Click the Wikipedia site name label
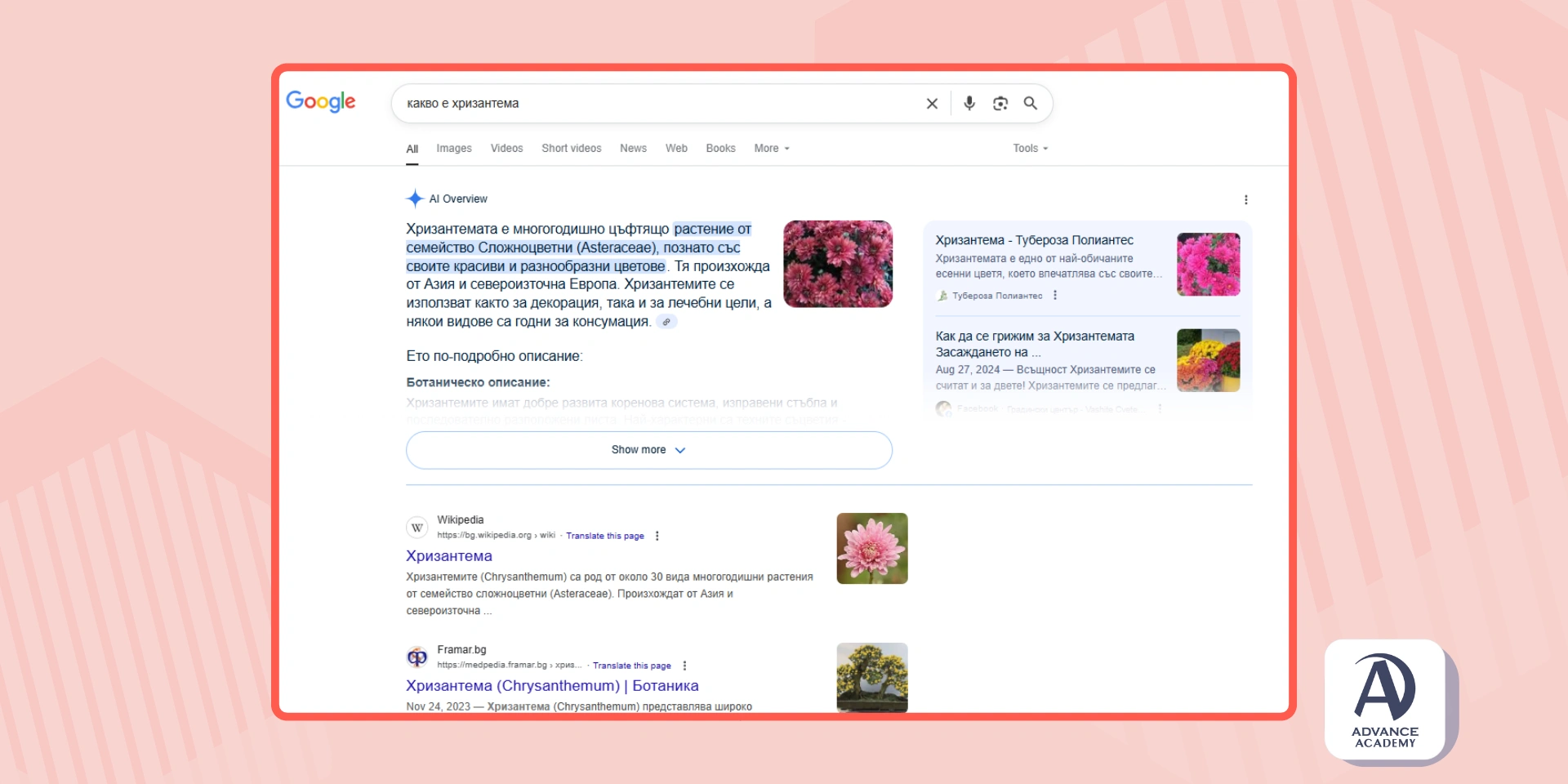Image resolution: width=1568 pixels, height=784 pixels. [461, 519]
